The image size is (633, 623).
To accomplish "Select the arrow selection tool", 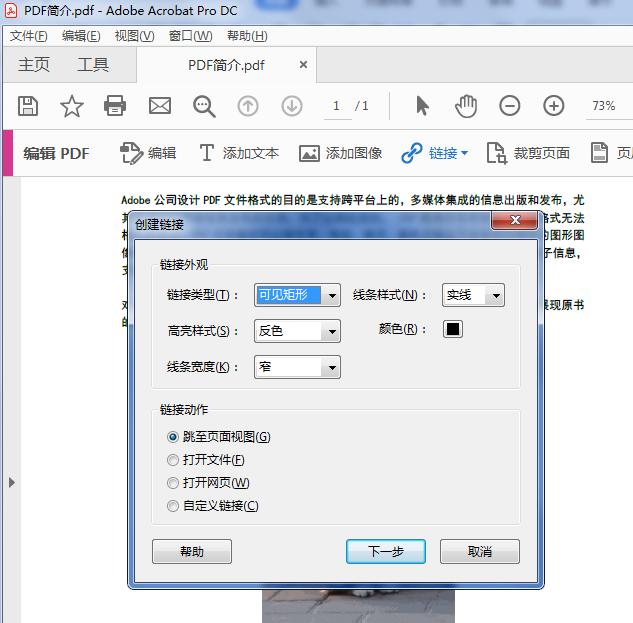I will click(x=422, y=106).
